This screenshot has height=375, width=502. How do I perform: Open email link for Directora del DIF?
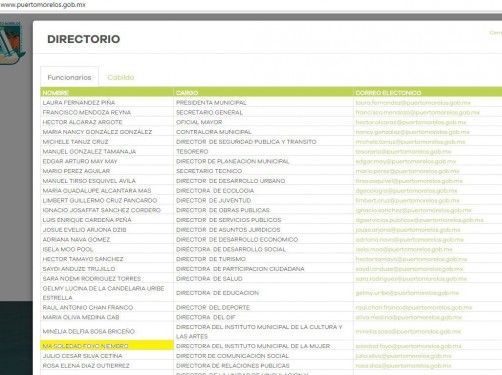point(409,317)
